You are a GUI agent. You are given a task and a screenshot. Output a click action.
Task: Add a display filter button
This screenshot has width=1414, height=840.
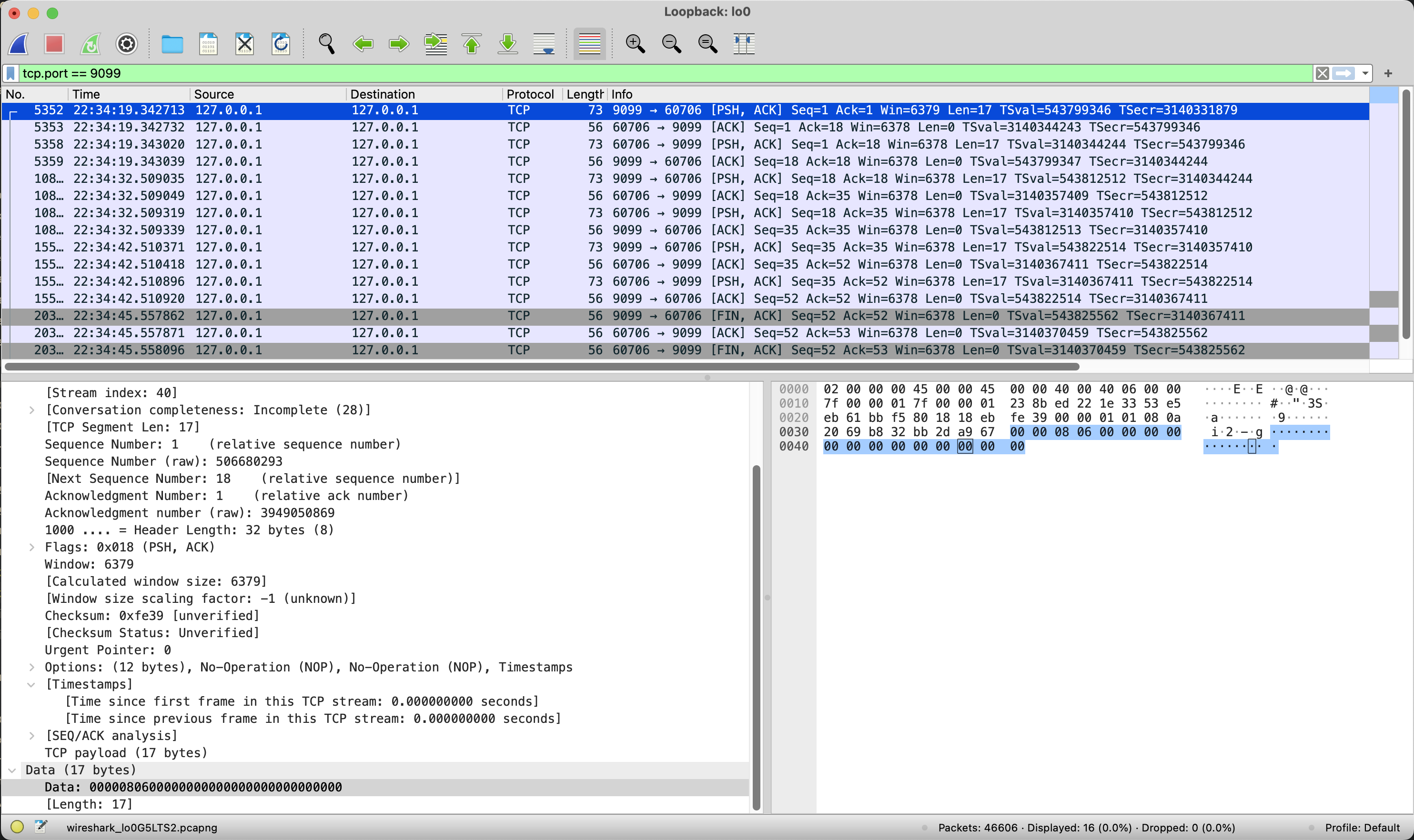pos(1388,73)
